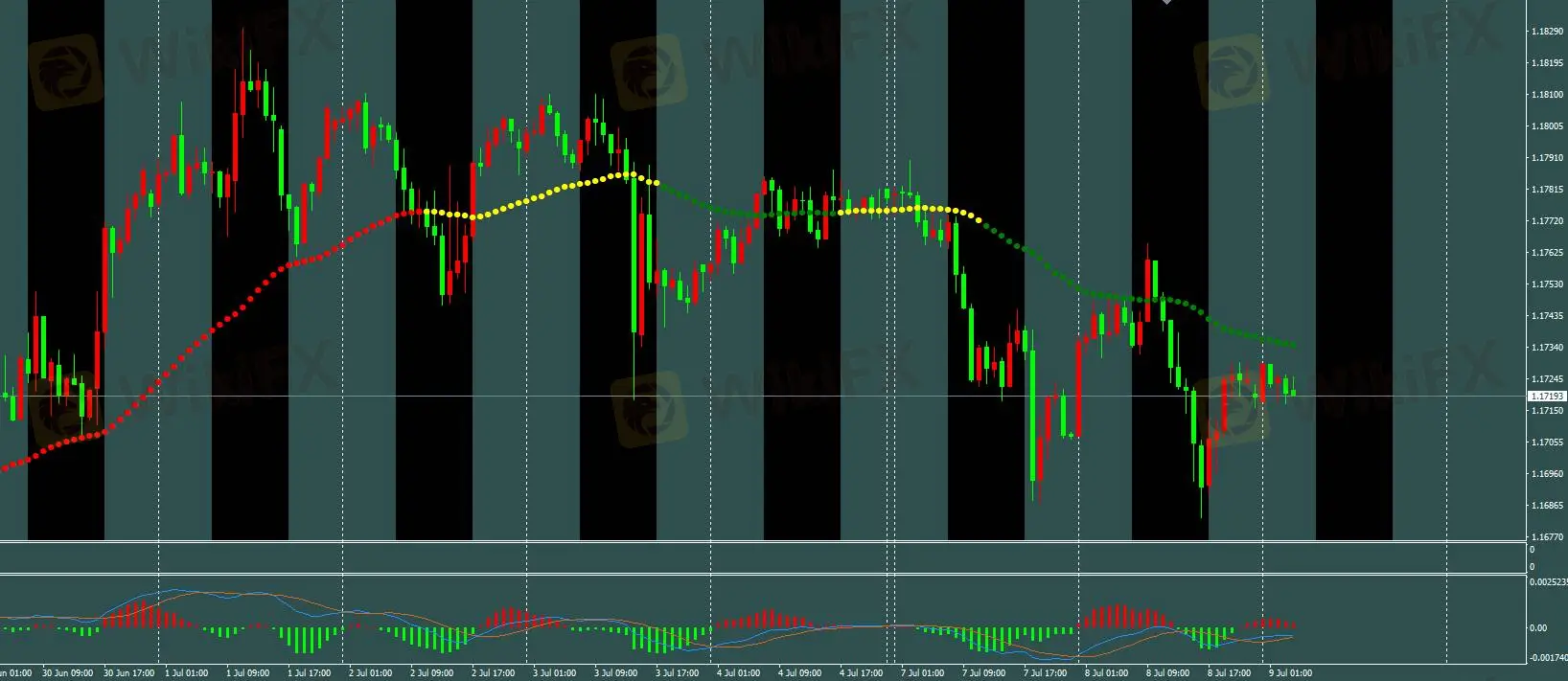The image size is (1568, 681).
Task: Click the 3 Jul 09:00 time label
Action: pos(615,673)
